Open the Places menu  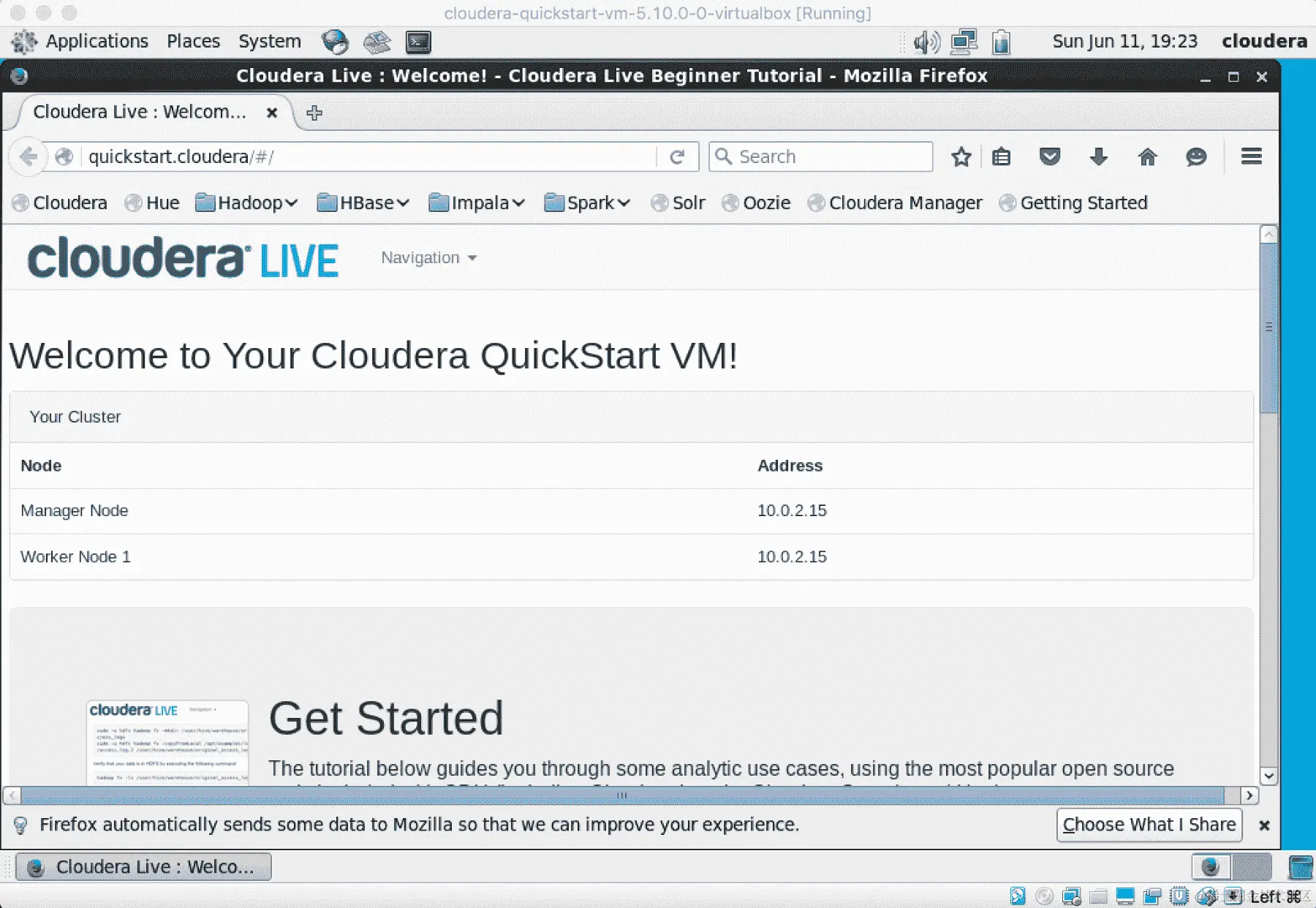pyautogui.click(x=193, y=41)
